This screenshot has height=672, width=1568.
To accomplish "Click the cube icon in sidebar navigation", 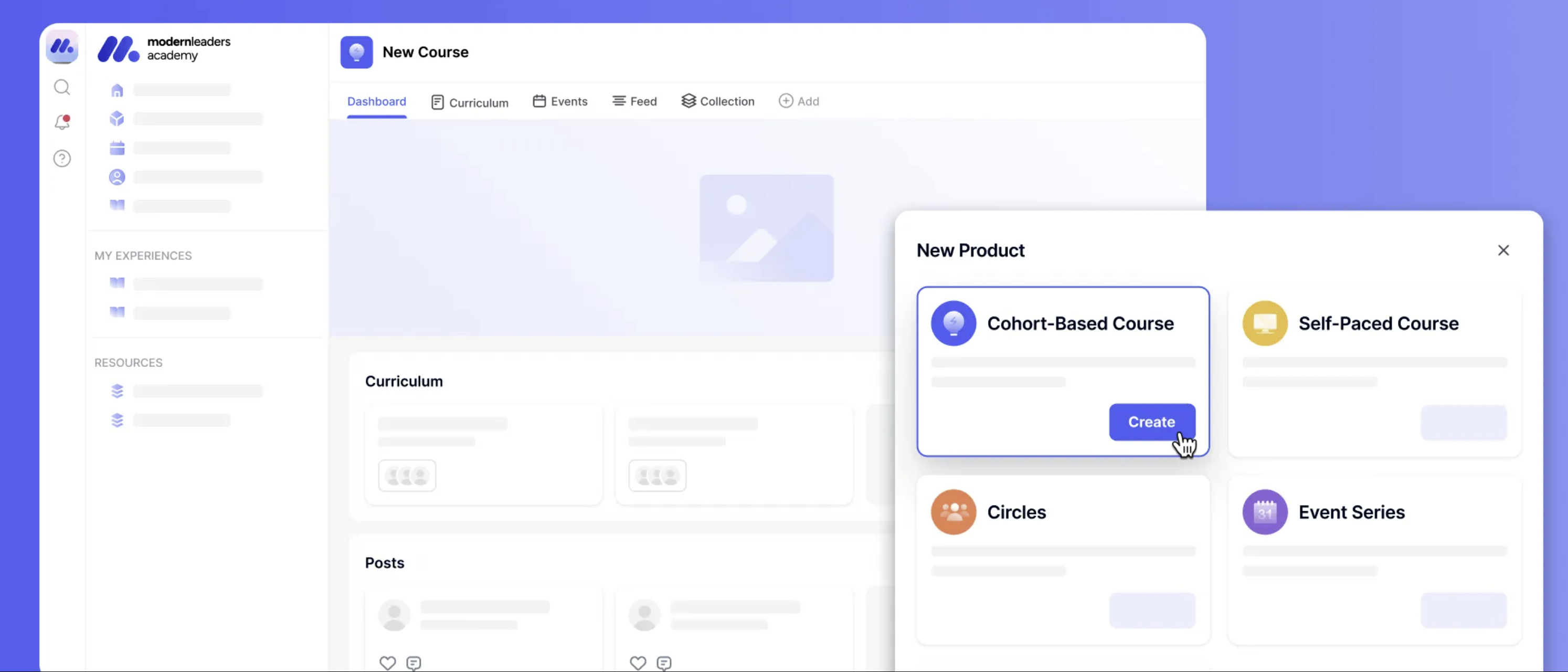I will [x=117, y=119].
